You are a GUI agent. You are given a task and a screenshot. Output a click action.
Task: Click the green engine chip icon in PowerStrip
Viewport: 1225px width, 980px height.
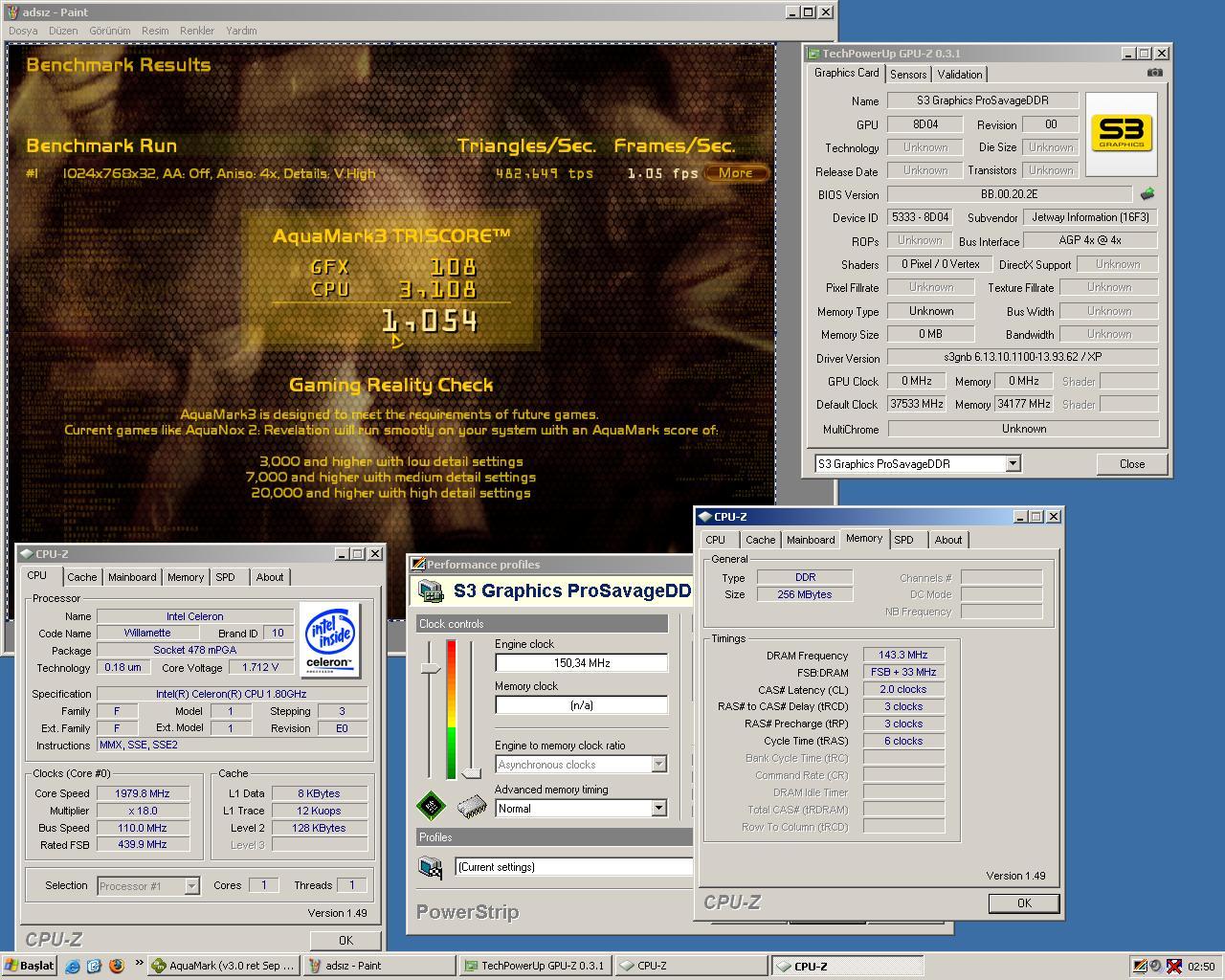point(431,805)
